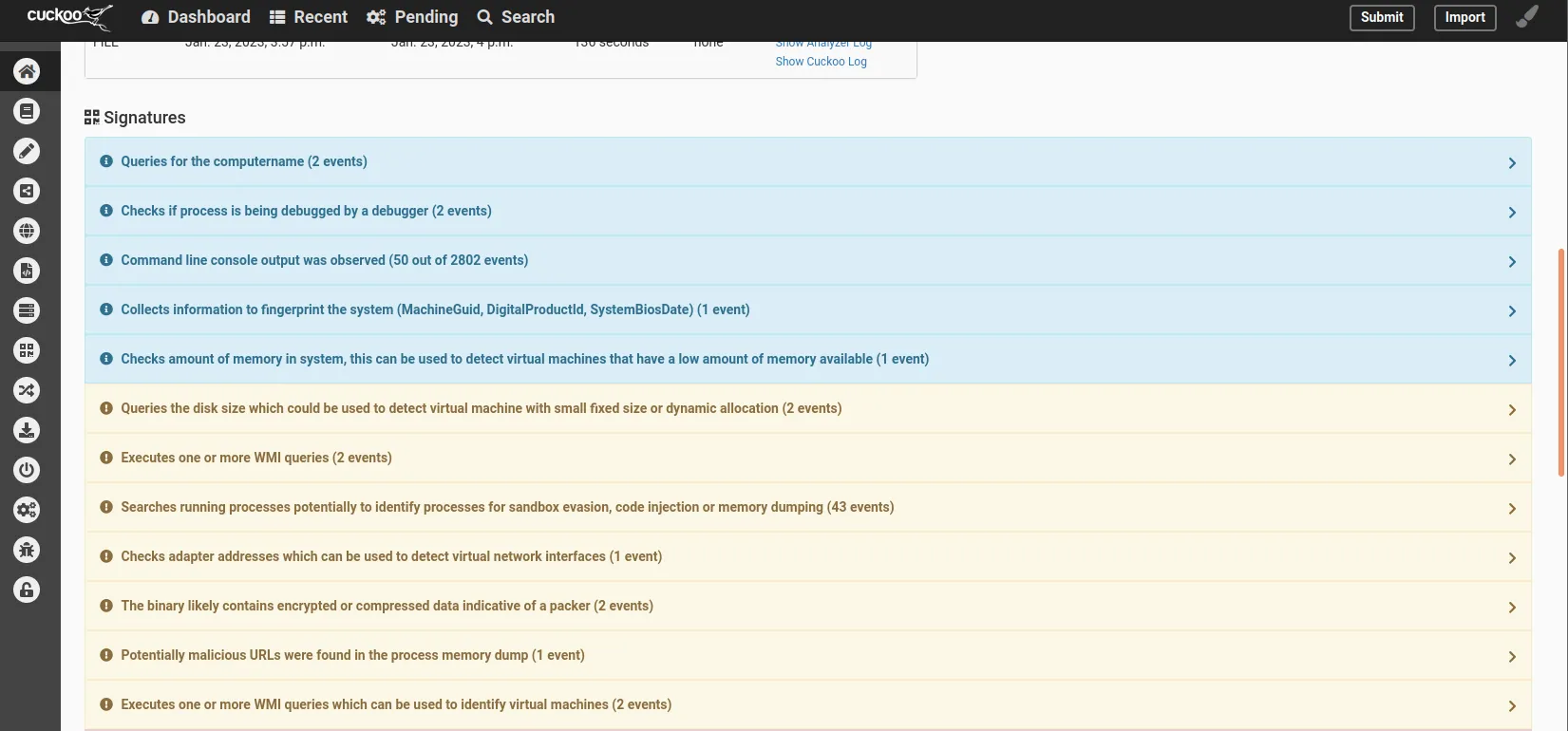Click warning icon beside Potentially malicious URLs
This screenshot has height=731, width=1568.
click(x=106, y=655)
